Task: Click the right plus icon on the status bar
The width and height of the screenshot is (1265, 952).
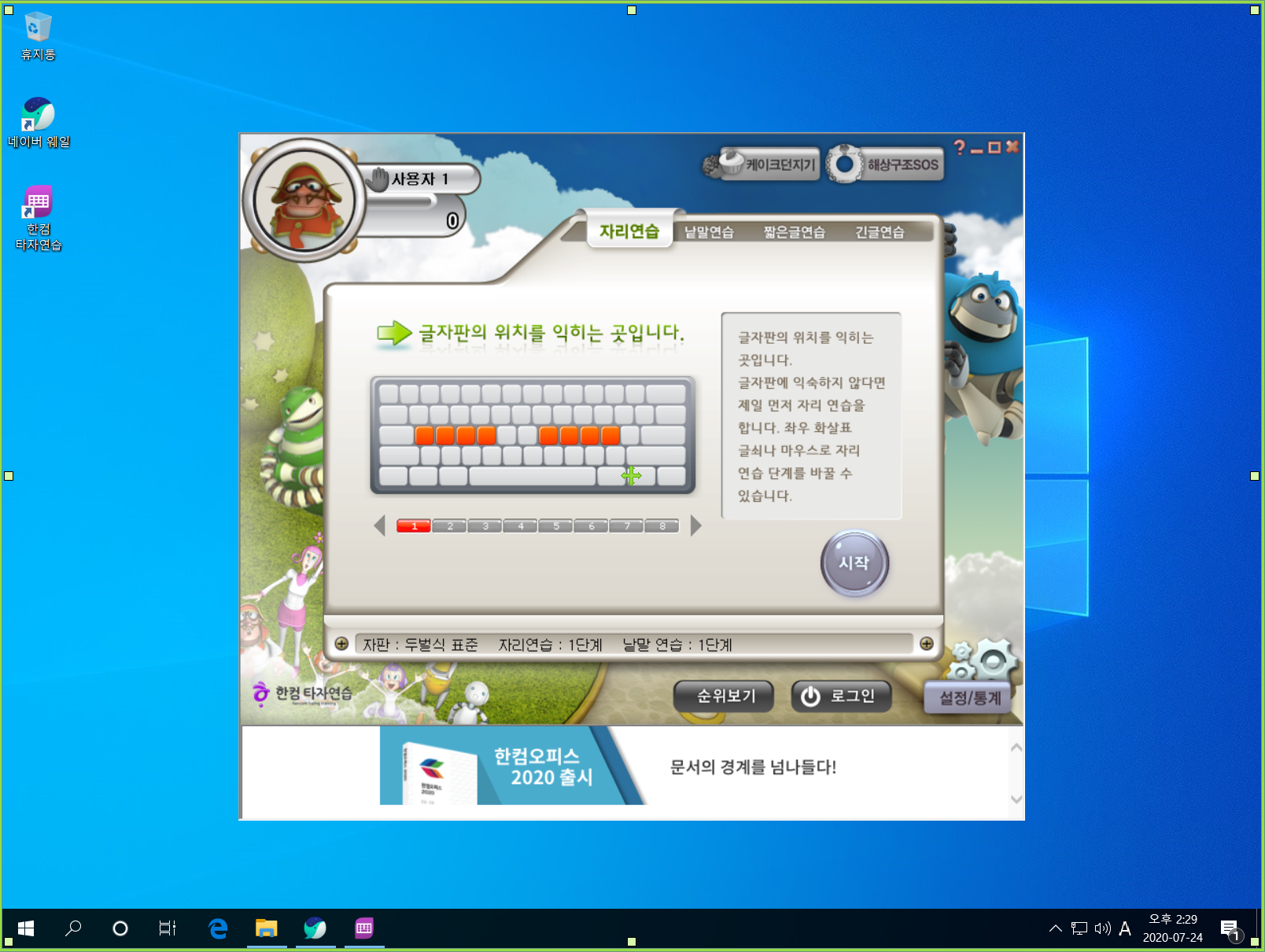Action: pyautogui.click(x=927, y=644)
